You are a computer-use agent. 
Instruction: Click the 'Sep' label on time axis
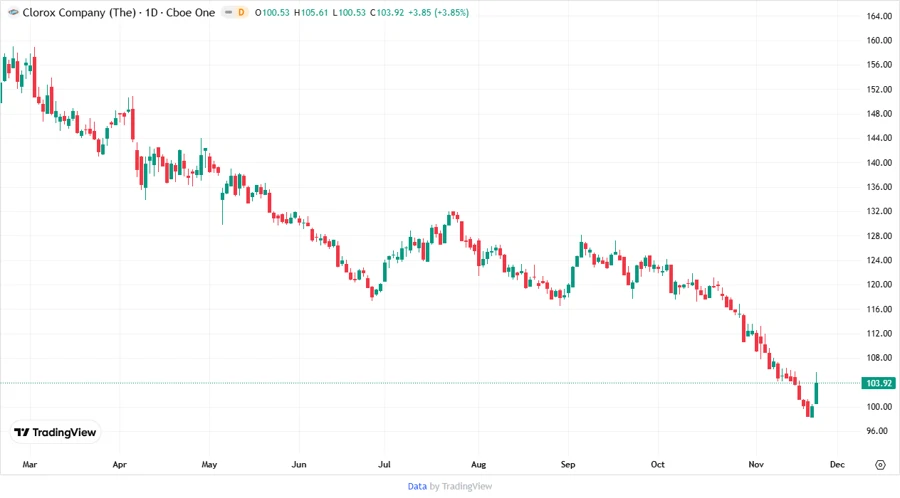(x=568, y=464)
